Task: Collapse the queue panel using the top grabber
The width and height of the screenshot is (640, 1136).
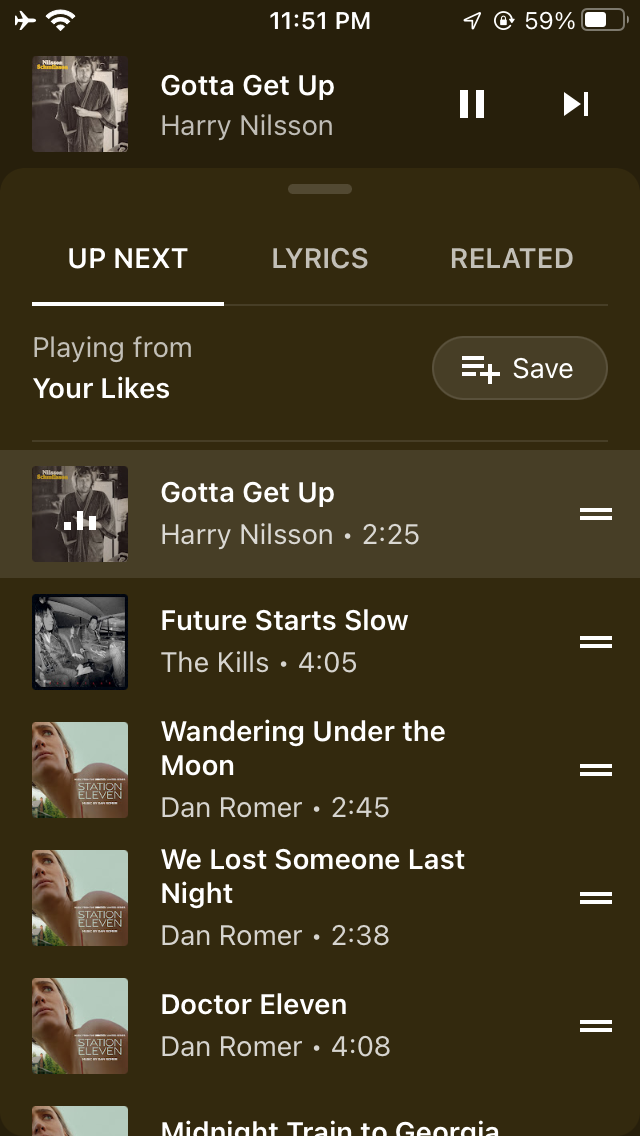Action: [x=320, y=189]
